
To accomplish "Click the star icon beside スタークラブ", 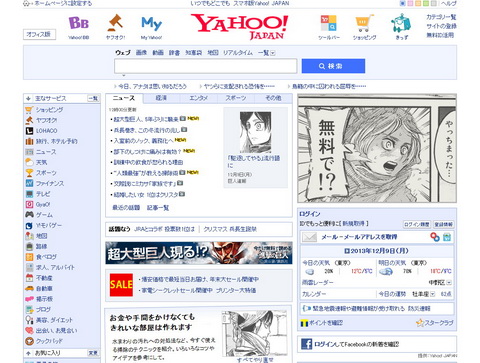I will (420, 323).
